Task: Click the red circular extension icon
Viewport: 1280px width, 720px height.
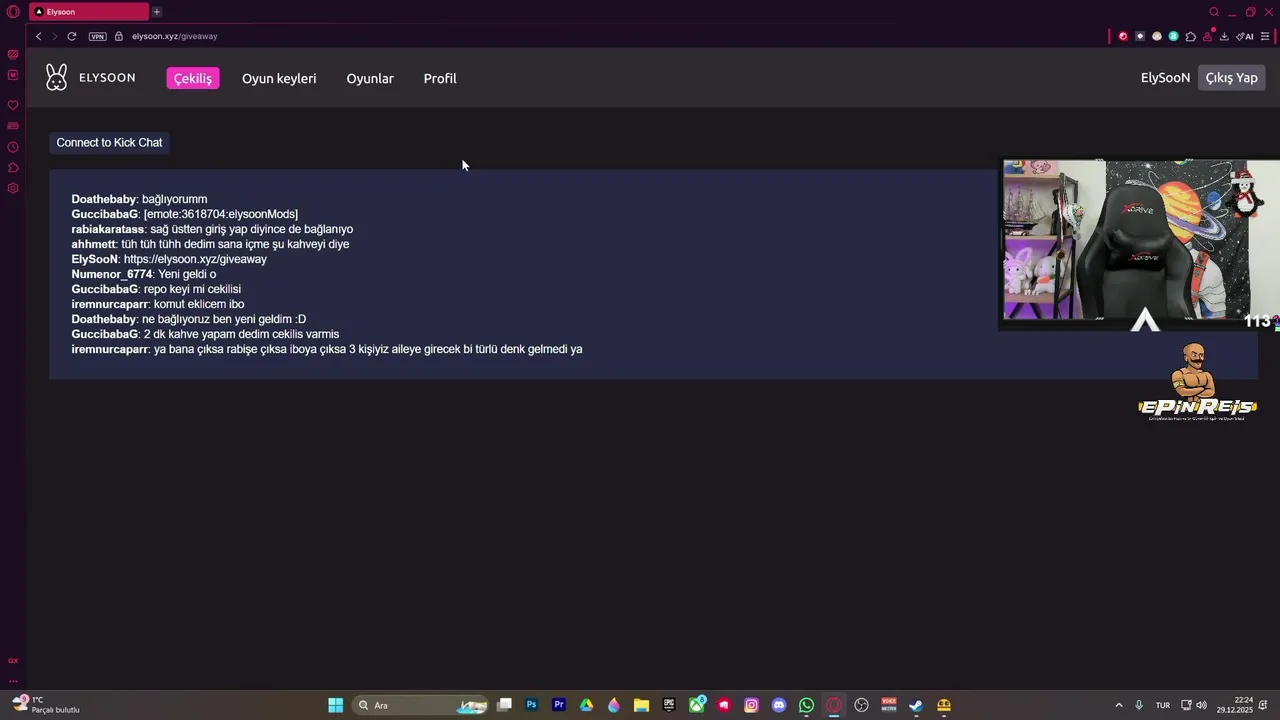Action: coord(1123,36)
